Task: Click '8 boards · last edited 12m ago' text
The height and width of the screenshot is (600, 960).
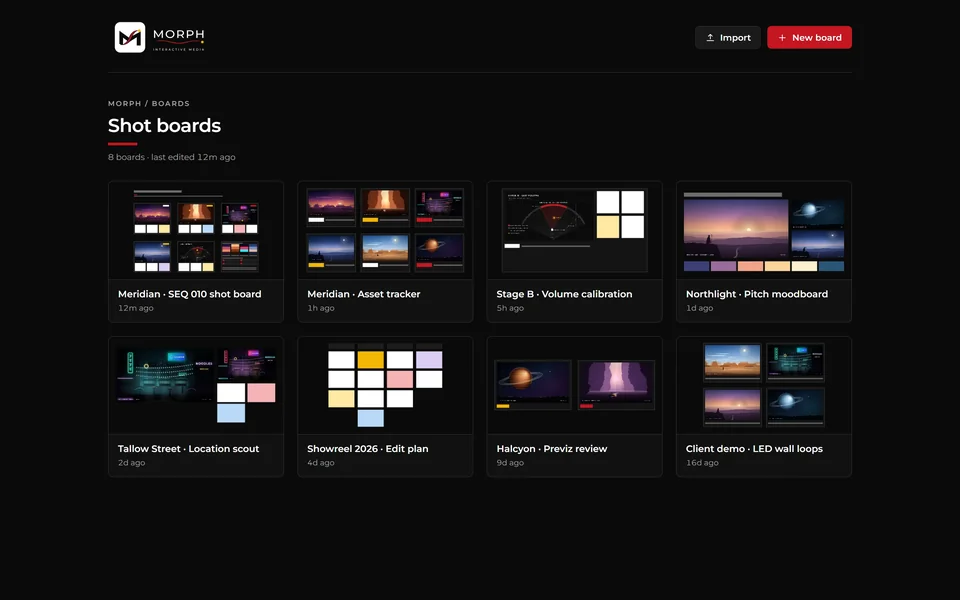Action: pyautogui.click(x=171, y=157)
